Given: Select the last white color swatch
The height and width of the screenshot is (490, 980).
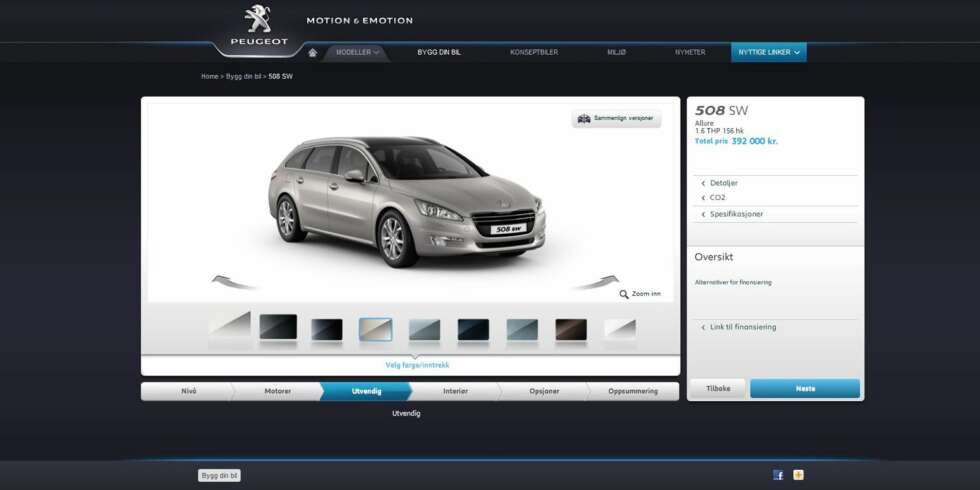Looking at the screenshot, I should (620, 329).
